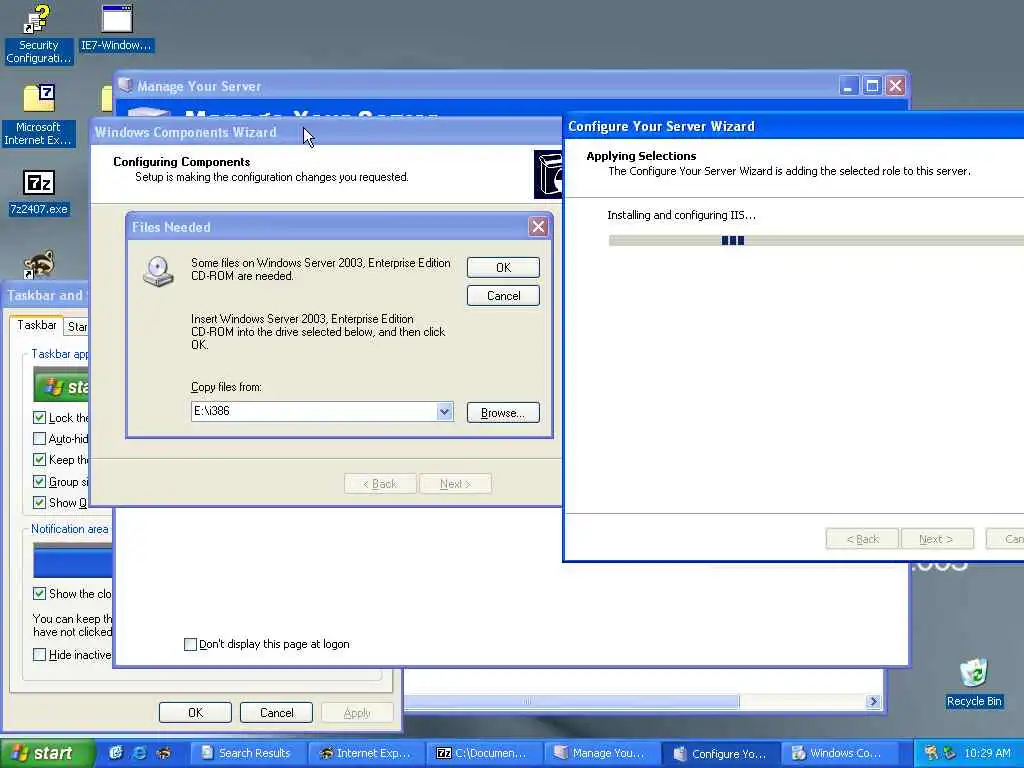Image resolution: width=1024 pixels, height=768 pixels.
Task: Click the first system tray icon
Action: pos(931,753)
